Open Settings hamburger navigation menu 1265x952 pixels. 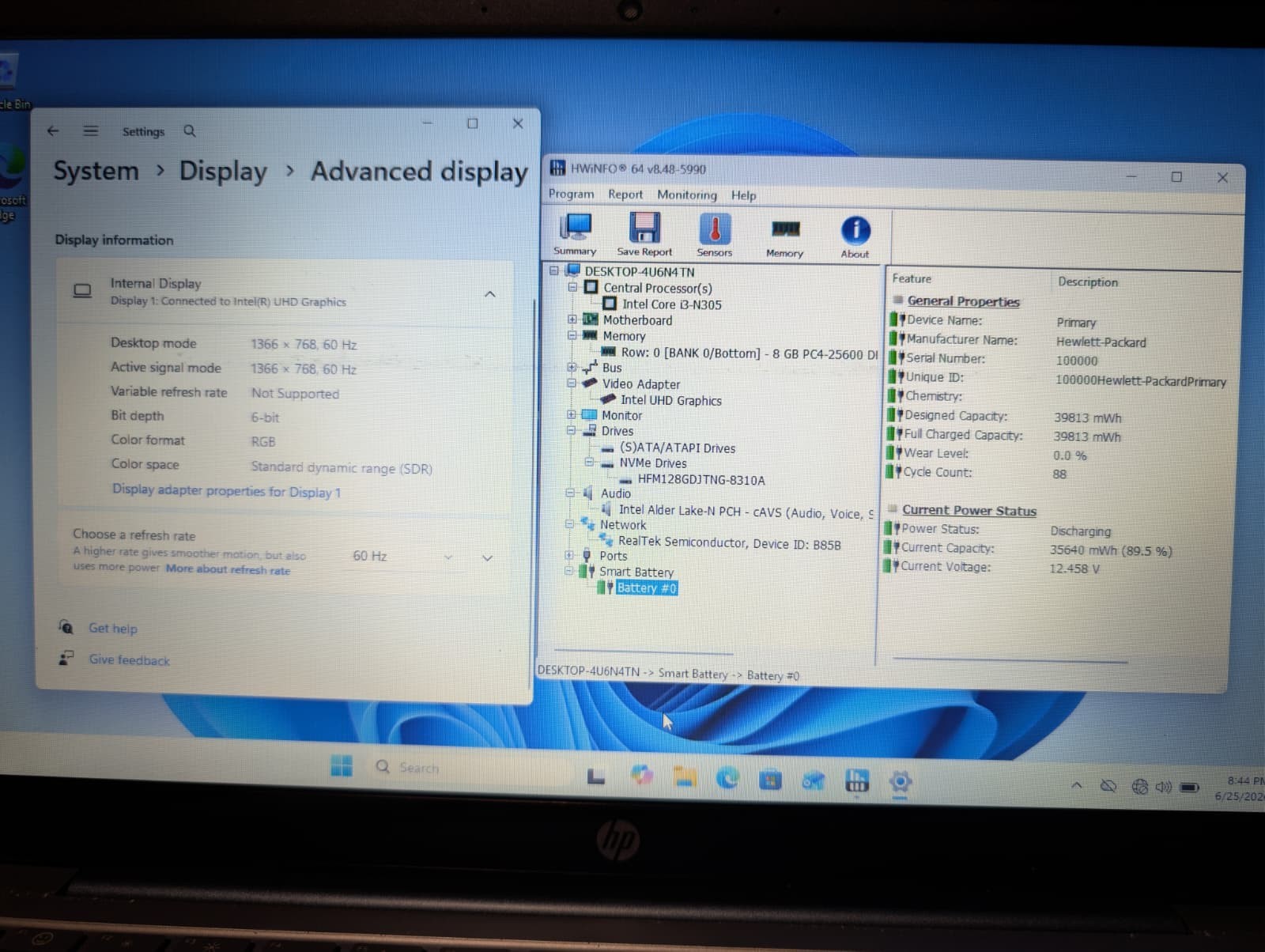click(x=91, y=131)
